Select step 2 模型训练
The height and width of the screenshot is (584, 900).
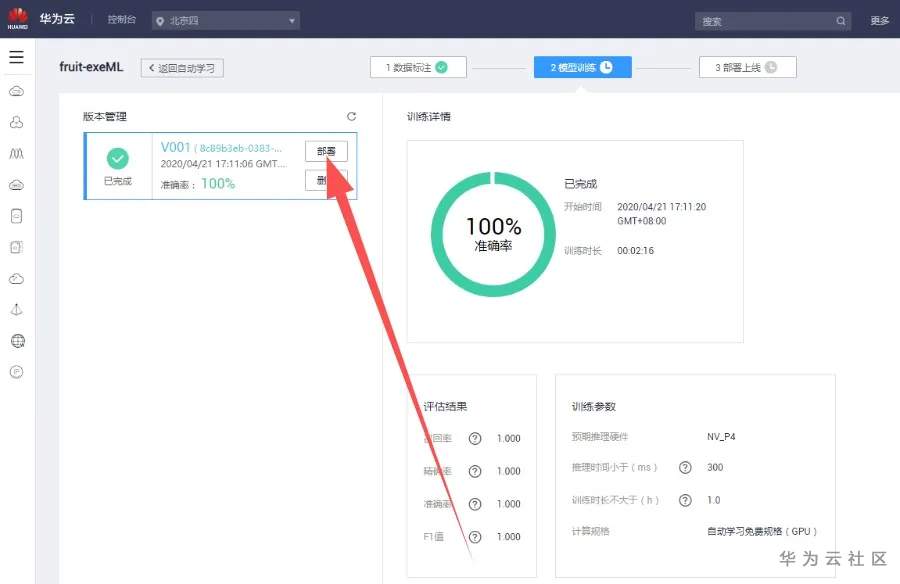coord(583,67)
